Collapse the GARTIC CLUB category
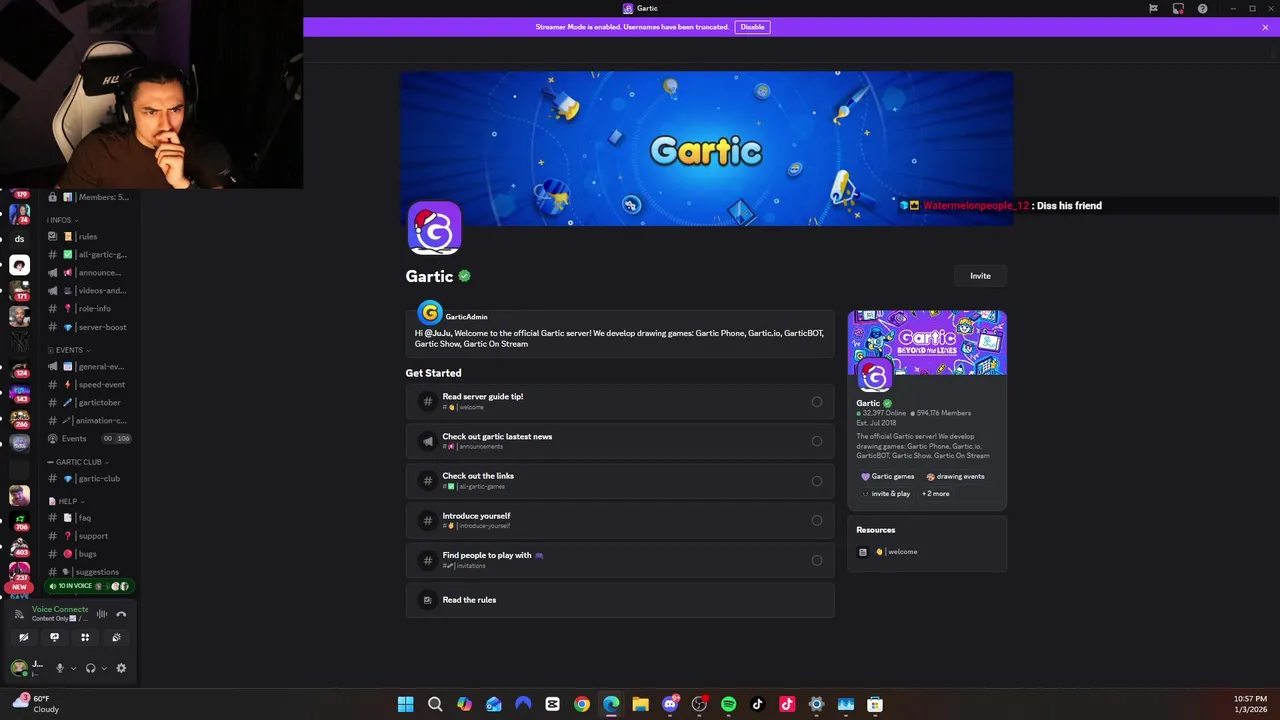This screenshot has width=1280, height=720. tap(78, 462)
